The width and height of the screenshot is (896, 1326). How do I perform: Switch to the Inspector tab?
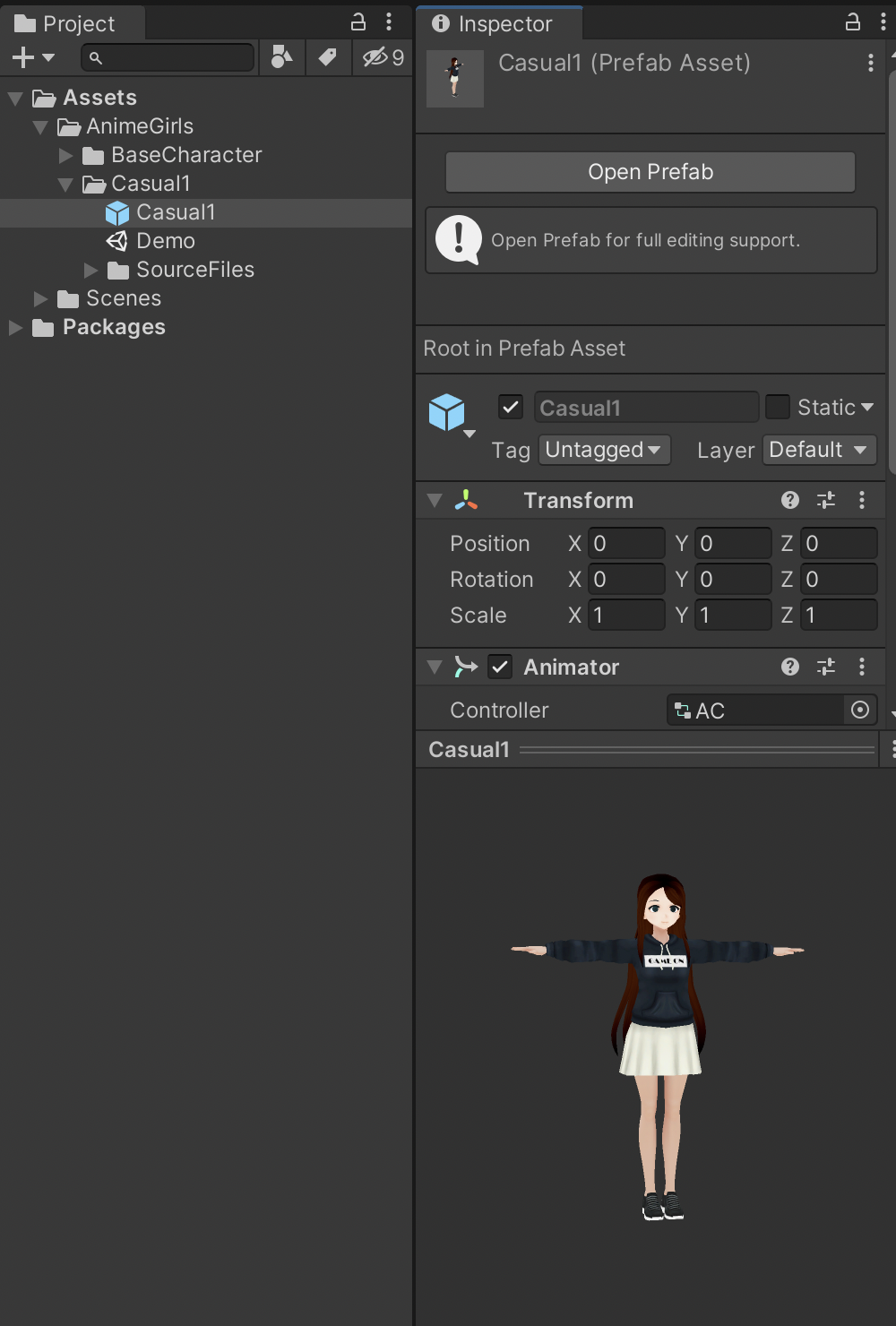[499, 23]
